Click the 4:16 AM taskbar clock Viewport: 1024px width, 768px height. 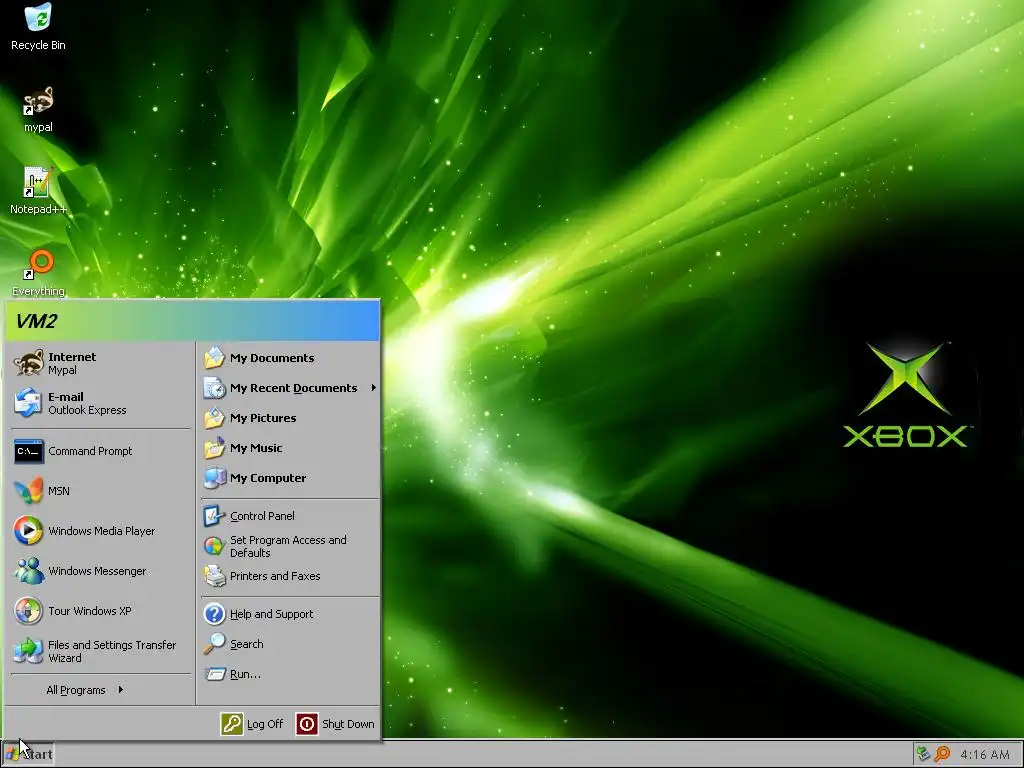[985, 754]
